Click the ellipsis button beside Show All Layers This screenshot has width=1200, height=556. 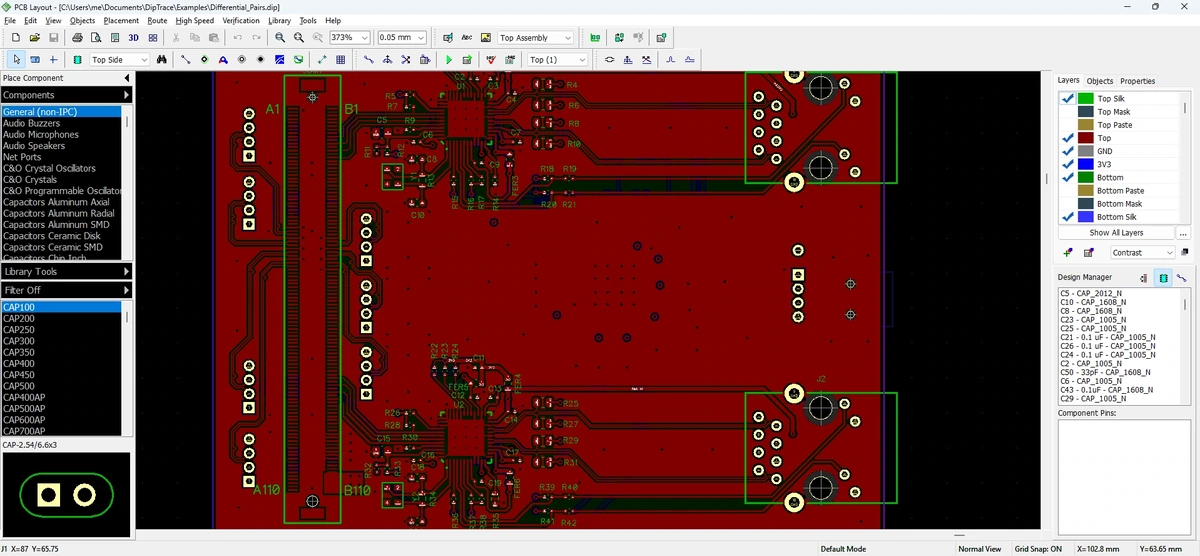tap(1183, 233)
